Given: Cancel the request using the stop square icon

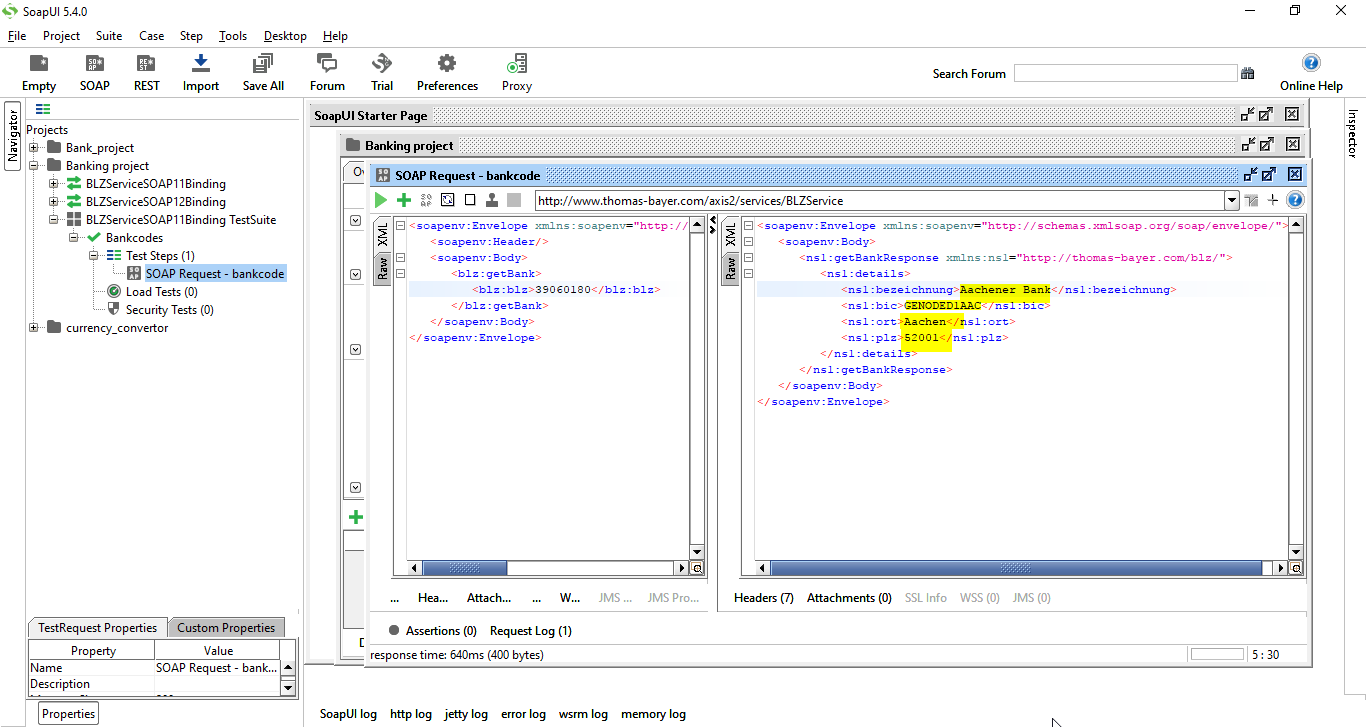Looking at the screenshot, I should pos(471,199).
